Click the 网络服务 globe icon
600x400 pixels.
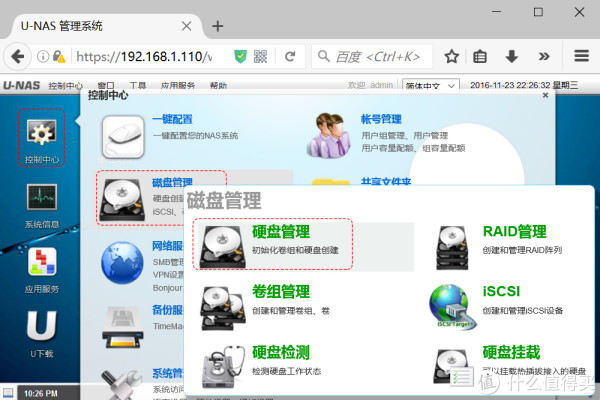coord(122,263)
